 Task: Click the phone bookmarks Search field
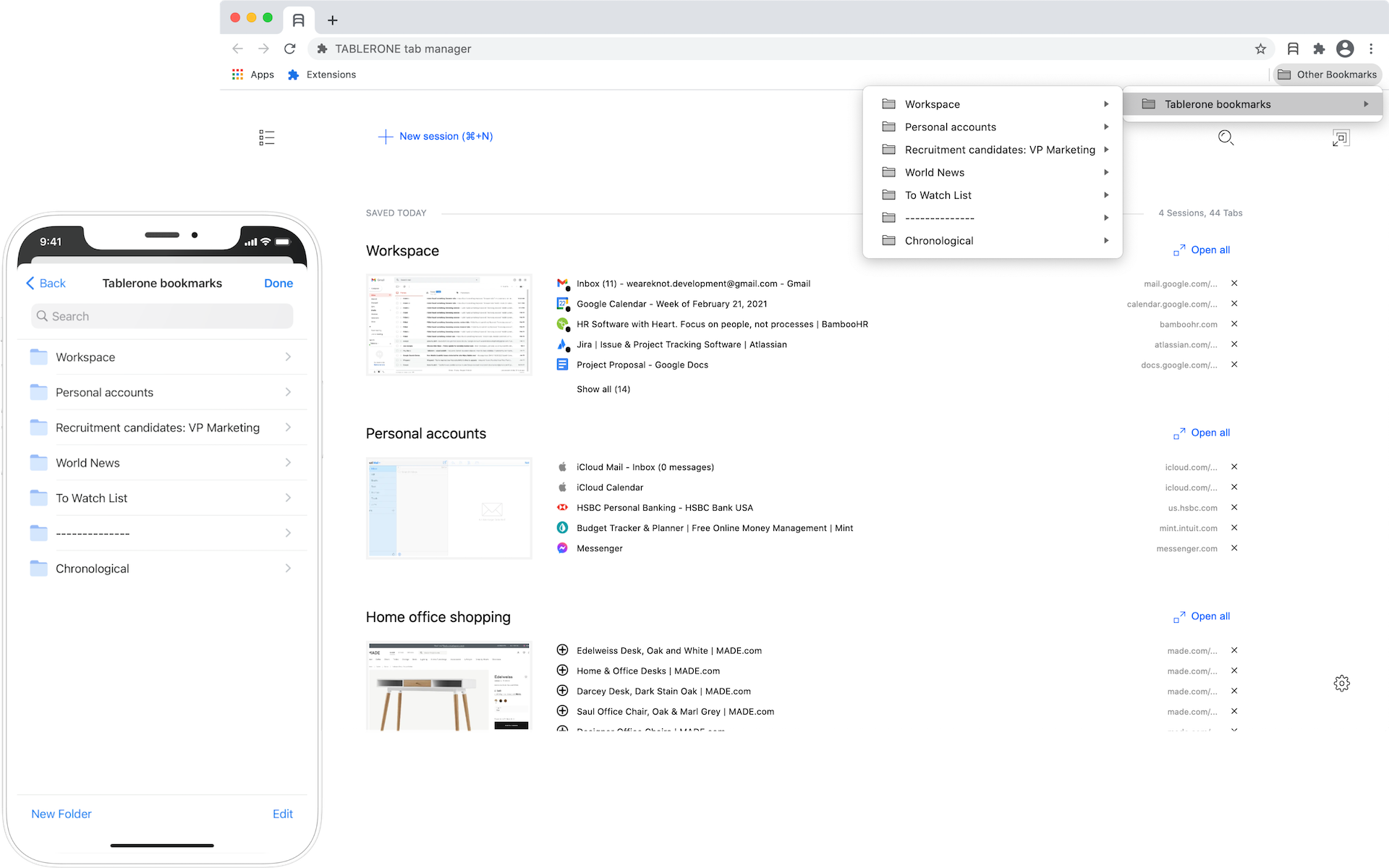pyautogui.click(x=162, y=316)
